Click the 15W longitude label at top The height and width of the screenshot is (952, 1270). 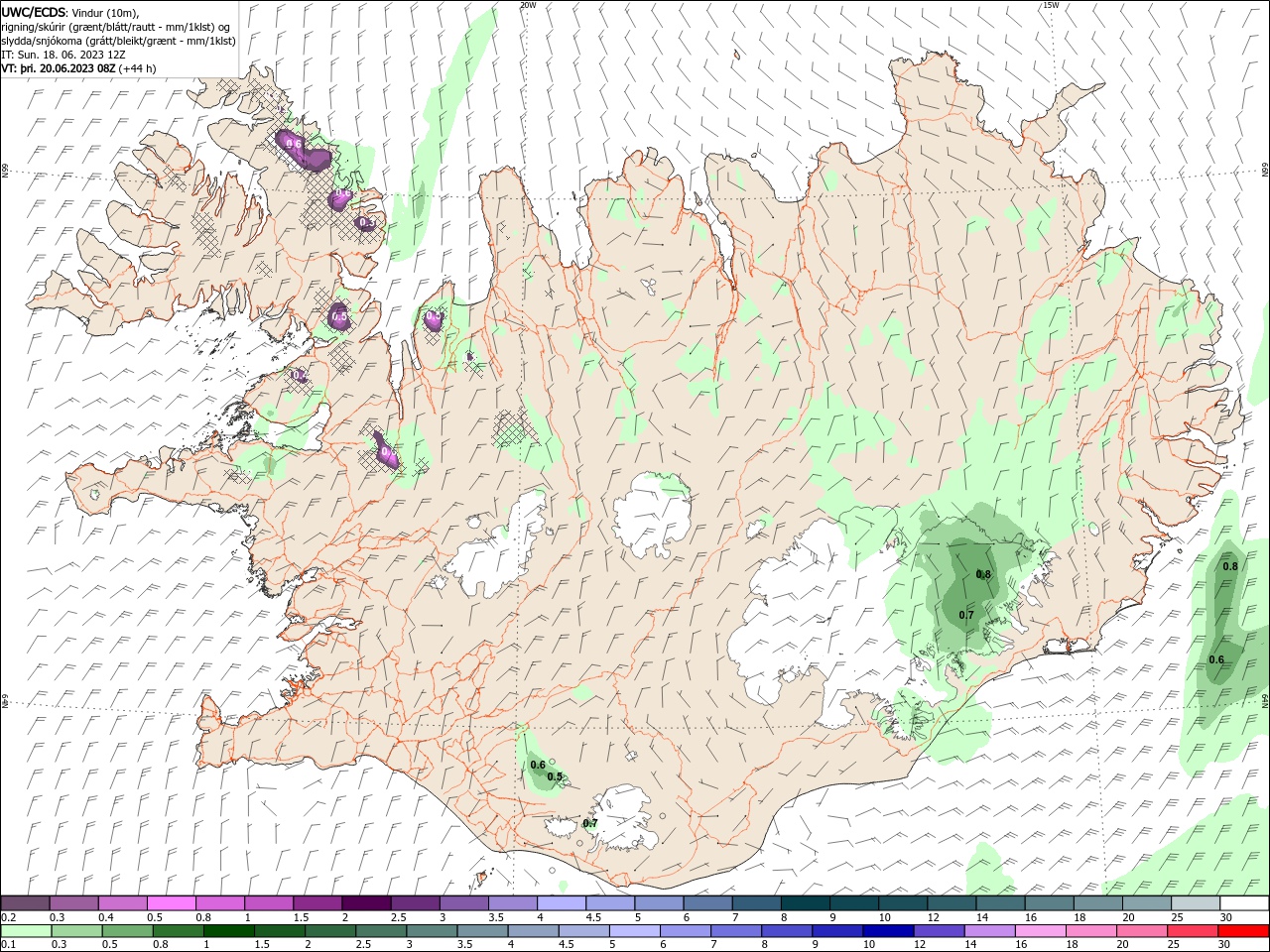pyautogui.click(x=1051, y=5)
